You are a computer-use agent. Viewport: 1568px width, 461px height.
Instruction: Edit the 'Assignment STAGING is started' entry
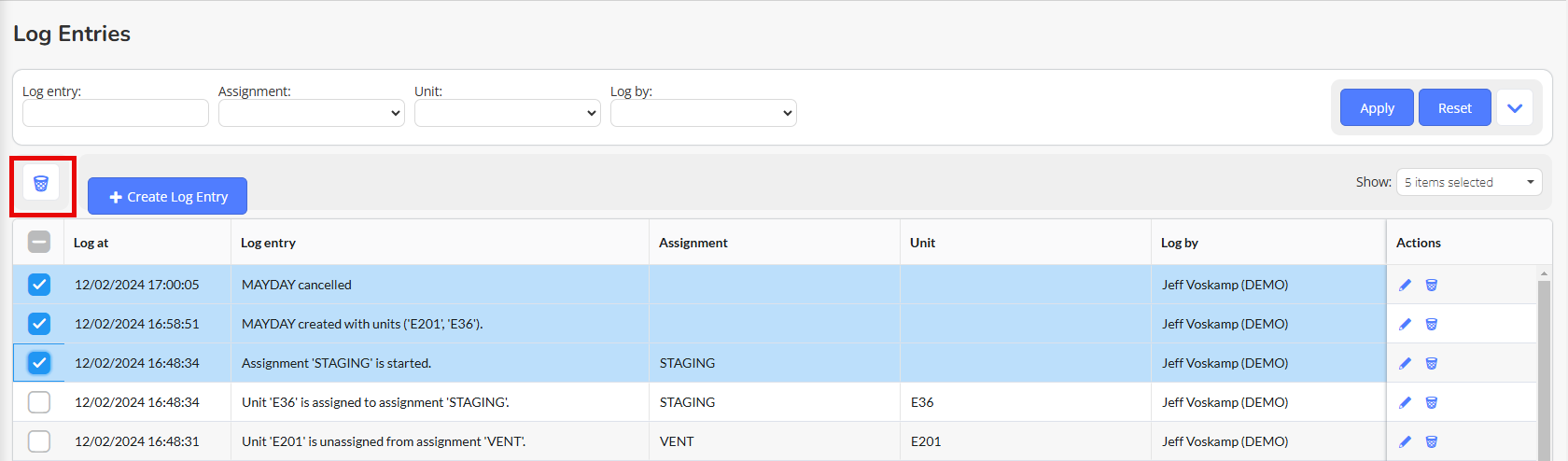coord(1405,364)
